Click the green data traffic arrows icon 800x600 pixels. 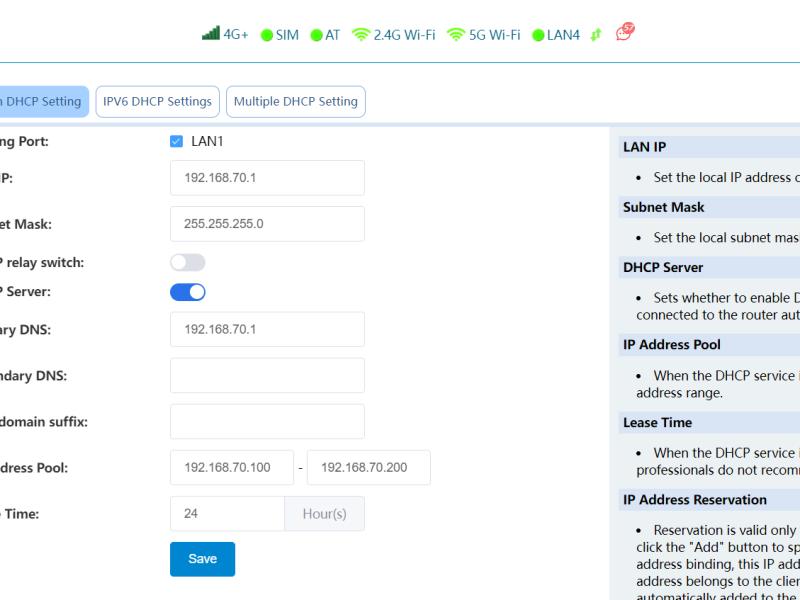point(596,35)
